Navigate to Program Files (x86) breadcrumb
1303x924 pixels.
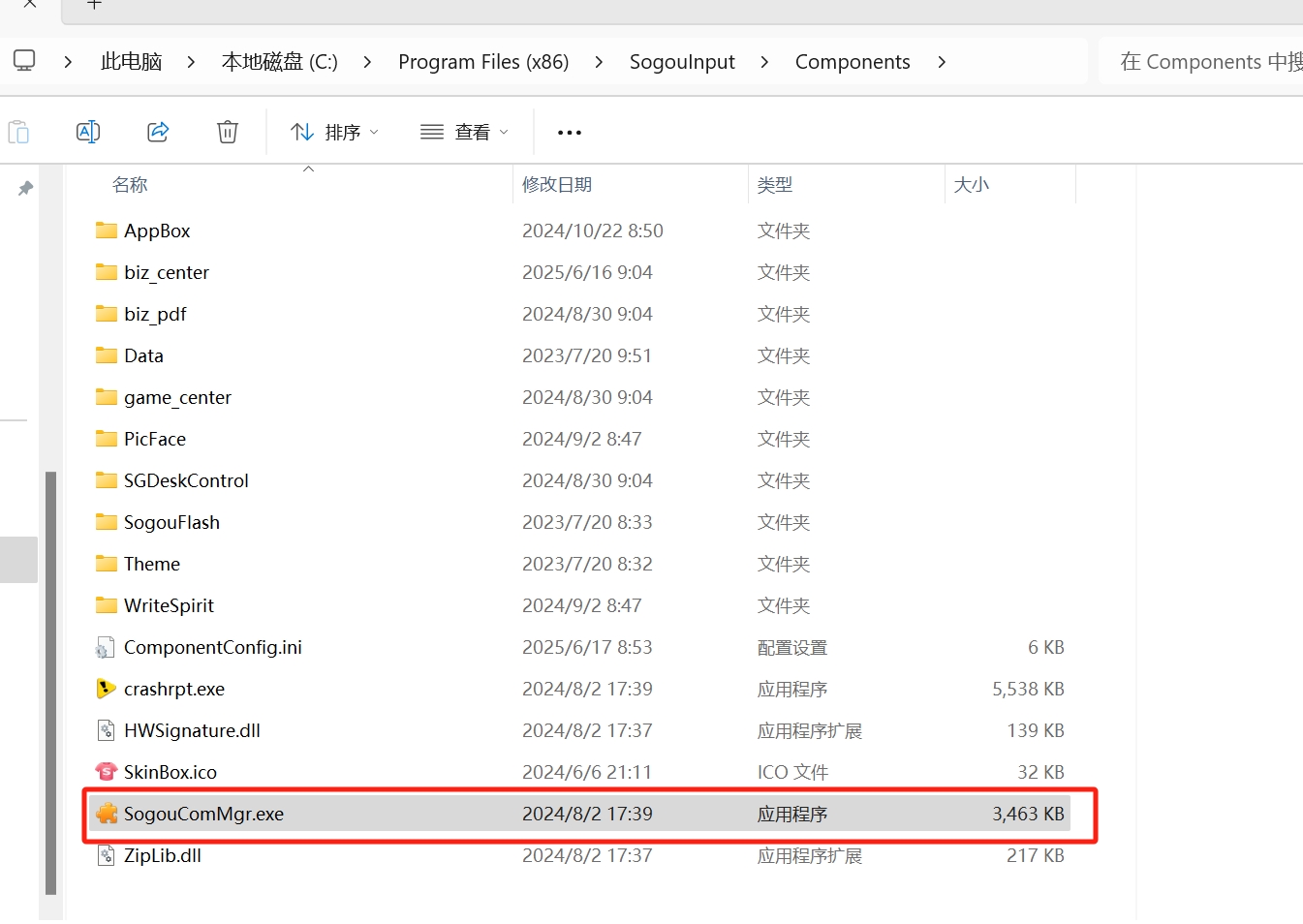point(483,62)
